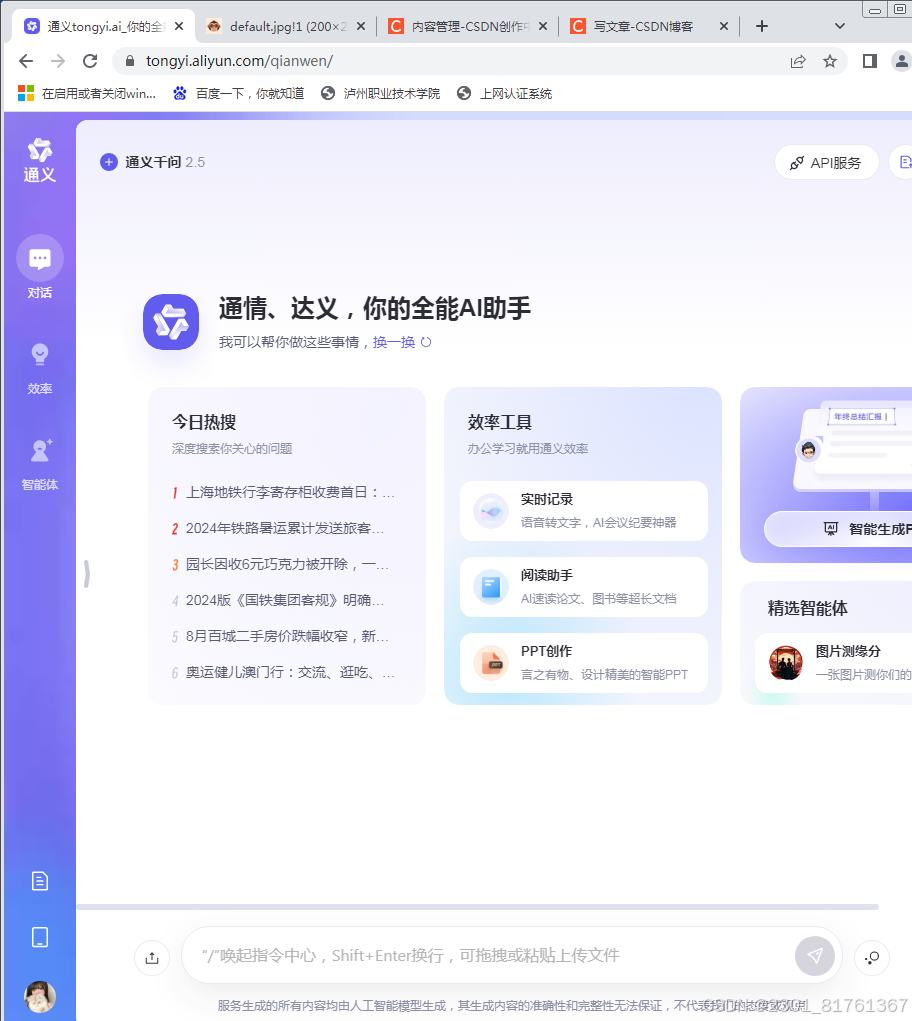912x1021 pixels.
Task: Switch to the default.jpg tab
Action: 285,26
